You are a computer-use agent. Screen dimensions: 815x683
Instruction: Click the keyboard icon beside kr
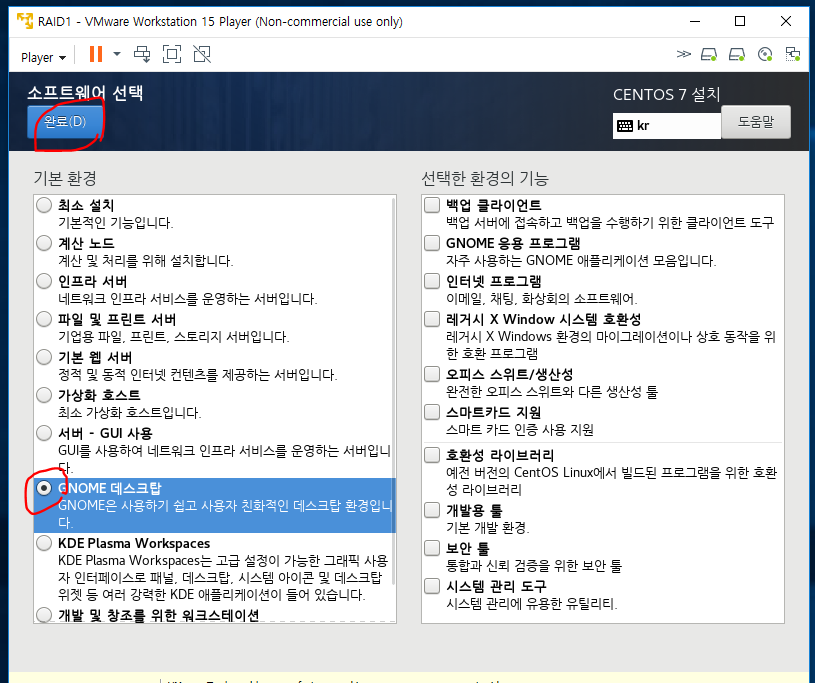tap(625, 126)
